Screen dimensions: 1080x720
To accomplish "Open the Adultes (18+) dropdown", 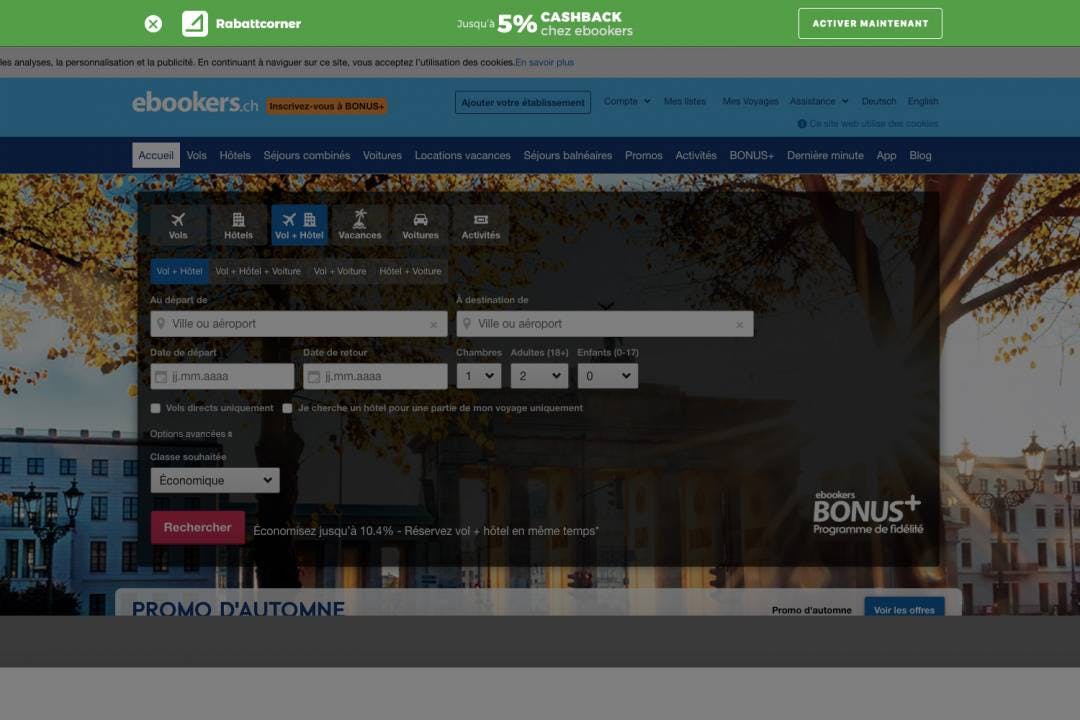I will 539,375.
